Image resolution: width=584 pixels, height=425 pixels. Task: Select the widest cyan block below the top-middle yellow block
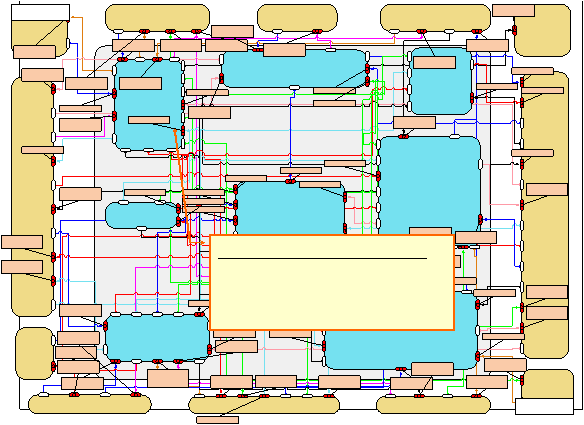point(294,69)
